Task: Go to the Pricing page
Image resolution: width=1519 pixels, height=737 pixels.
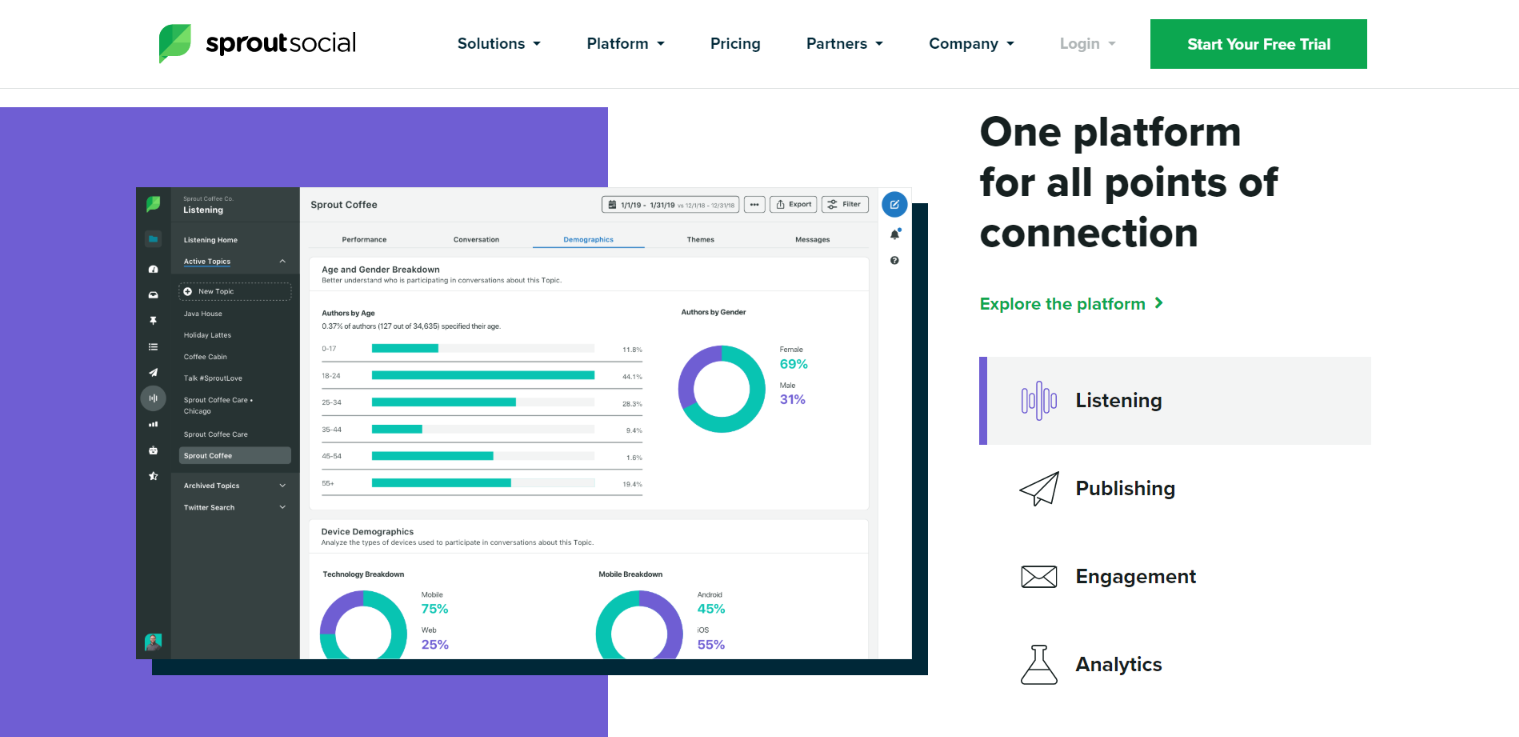Action: (x=735, y=44)
